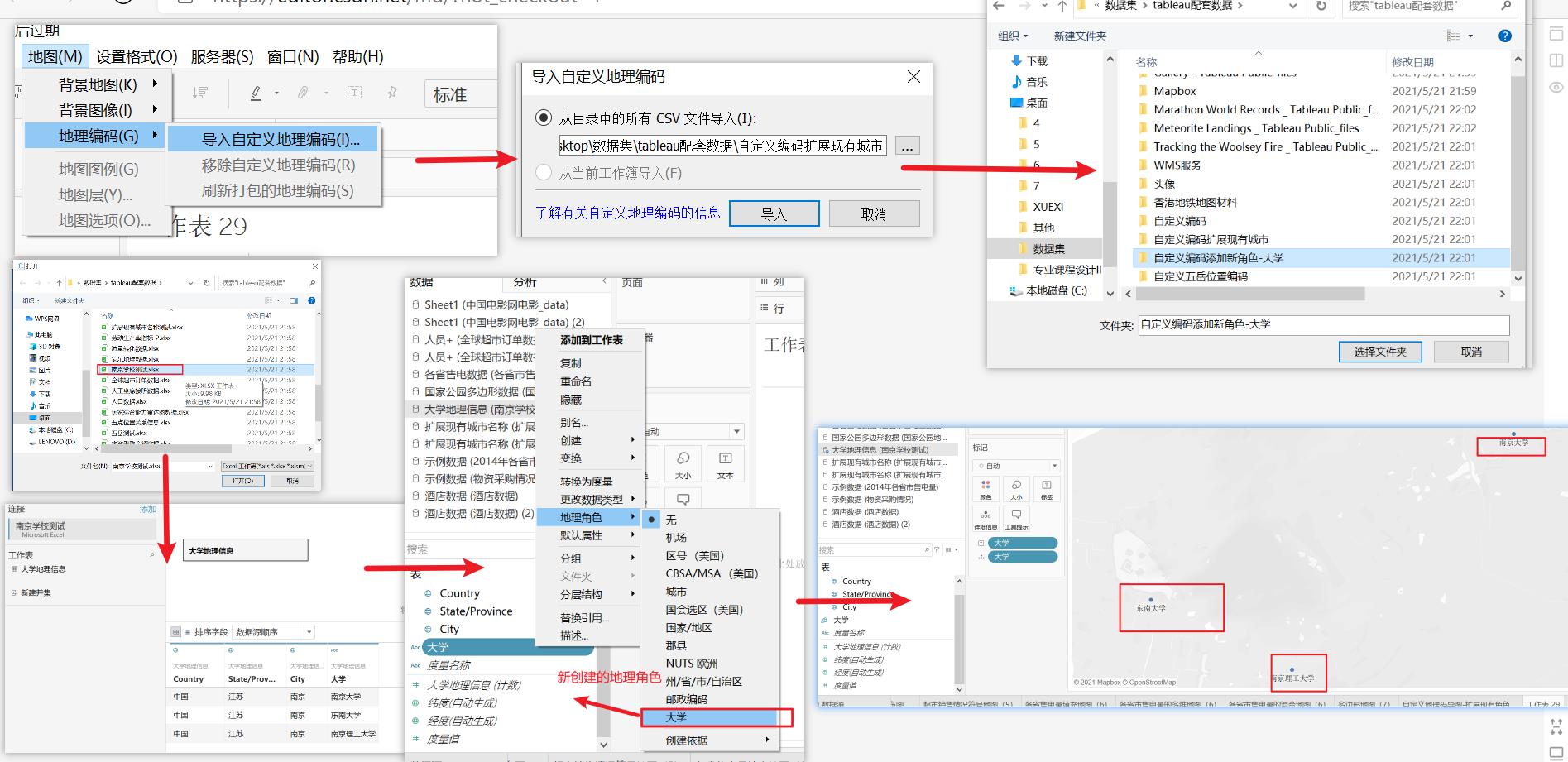The image size is (1568, 762).
Task: Open the 设置格式(O) menu
Action: (137, 56)
